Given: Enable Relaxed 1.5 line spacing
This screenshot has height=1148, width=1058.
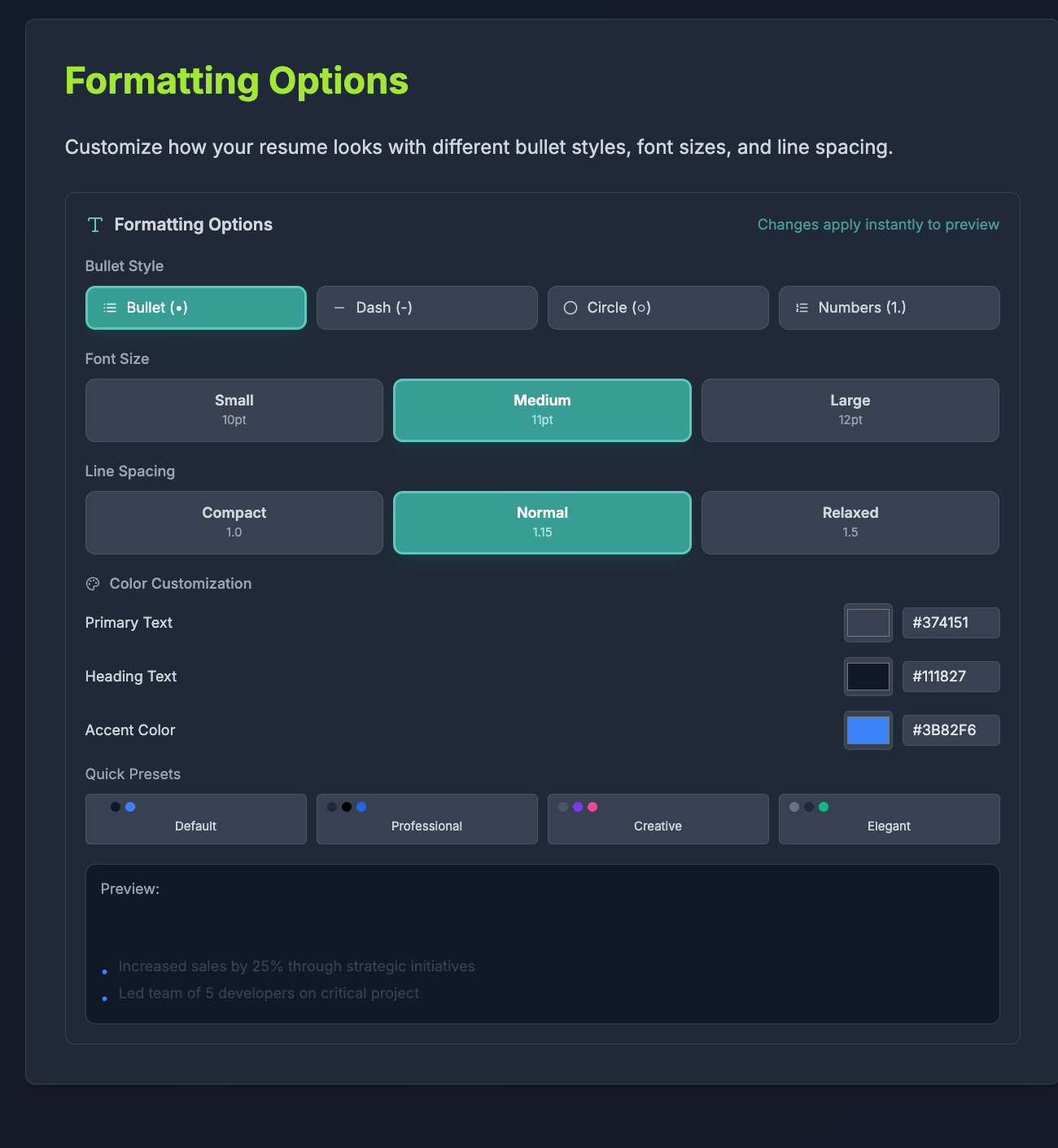Looking at the screenshot, I should tap(850, 522).
